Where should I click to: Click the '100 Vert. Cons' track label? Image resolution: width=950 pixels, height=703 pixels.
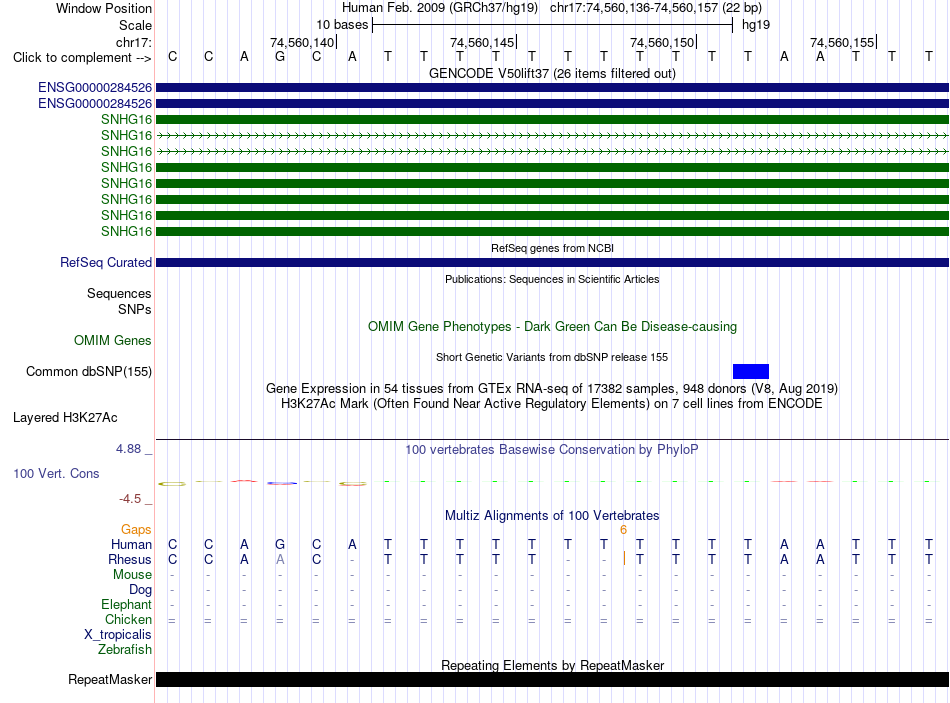pyautogui.click(x=56, y=473)
